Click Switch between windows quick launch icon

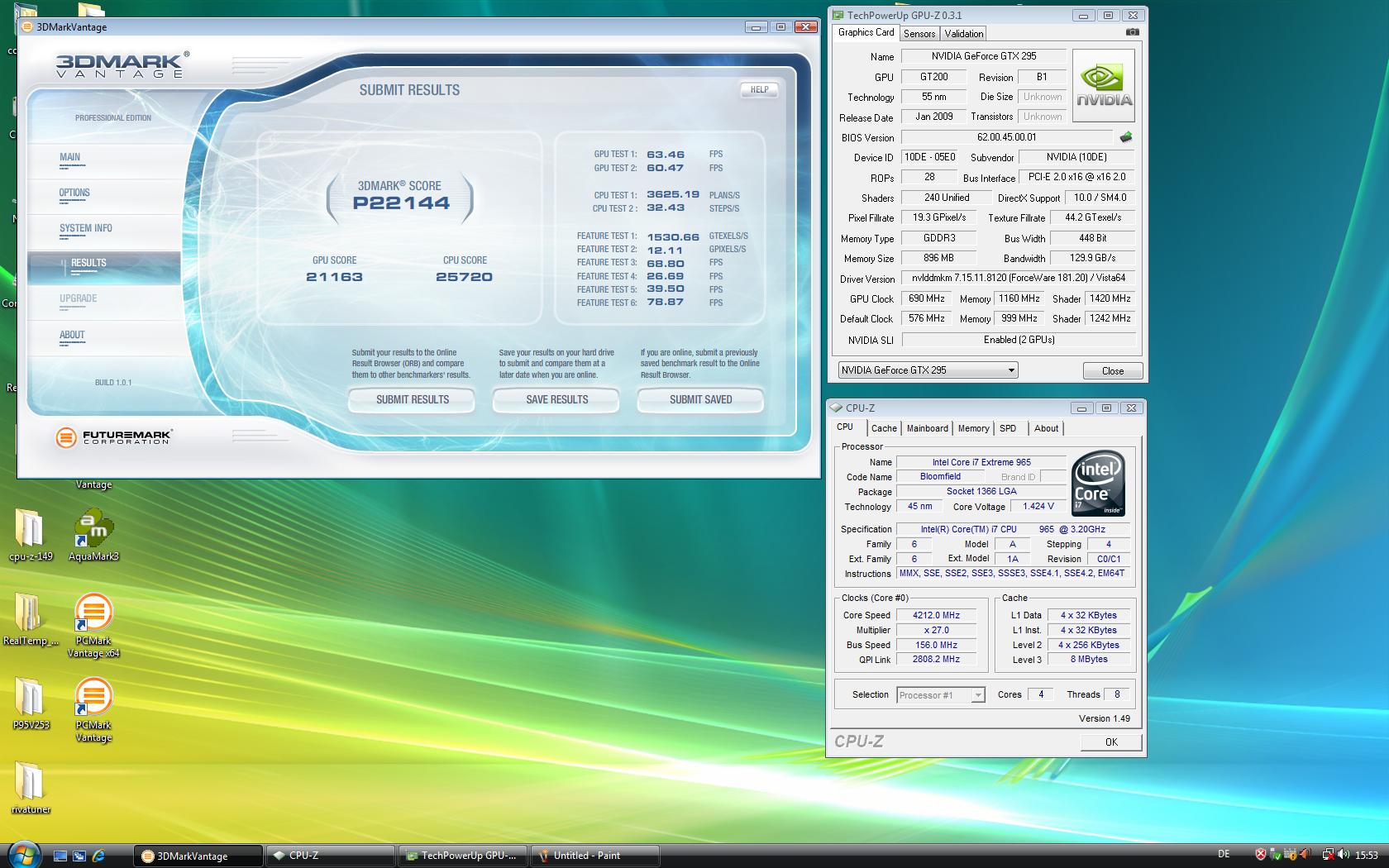pos(79,856)
